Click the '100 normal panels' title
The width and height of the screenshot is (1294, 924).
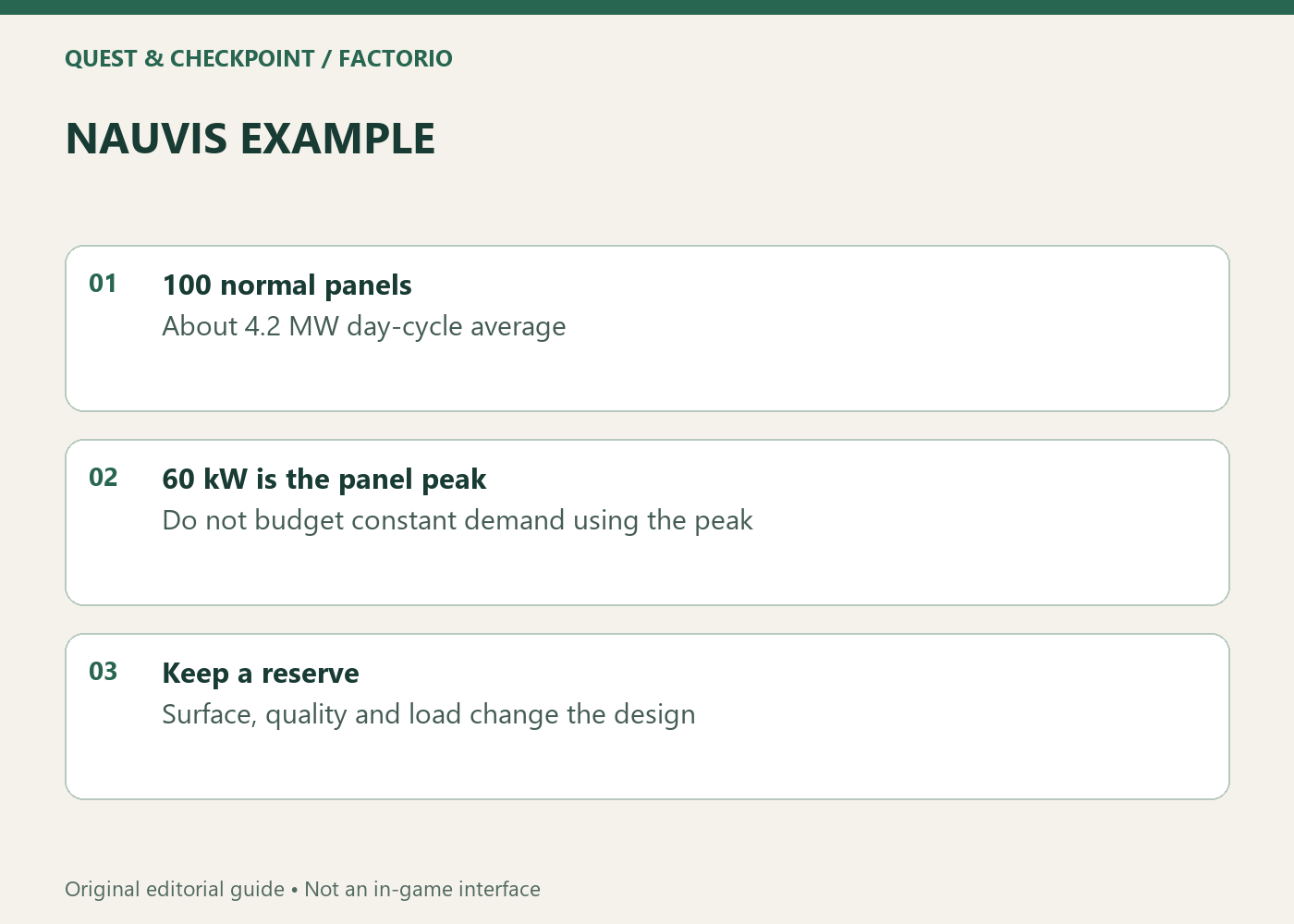287,285
